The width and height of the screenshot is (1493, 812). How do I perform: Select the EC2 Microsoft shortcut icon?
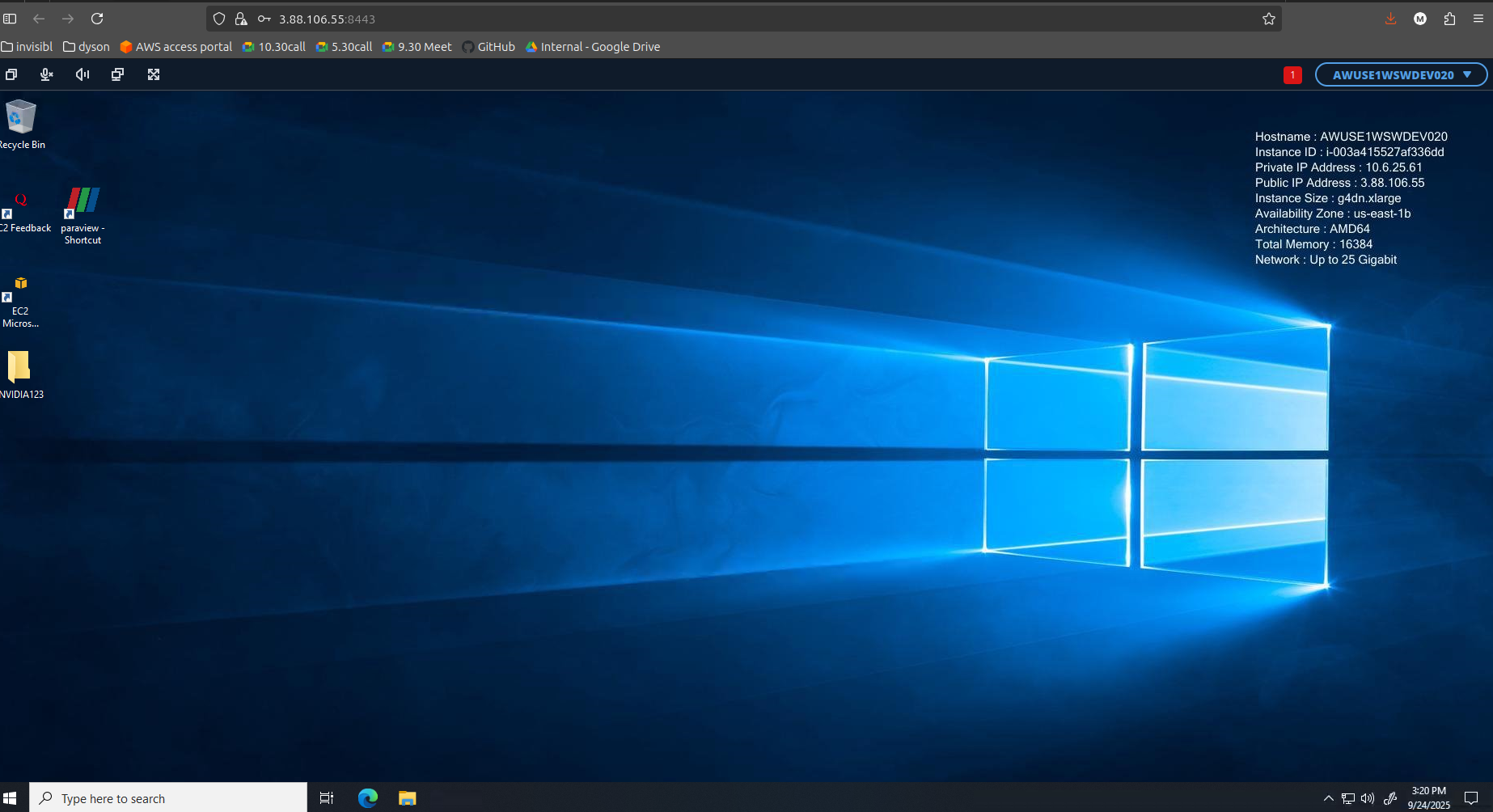pos(20,302)
